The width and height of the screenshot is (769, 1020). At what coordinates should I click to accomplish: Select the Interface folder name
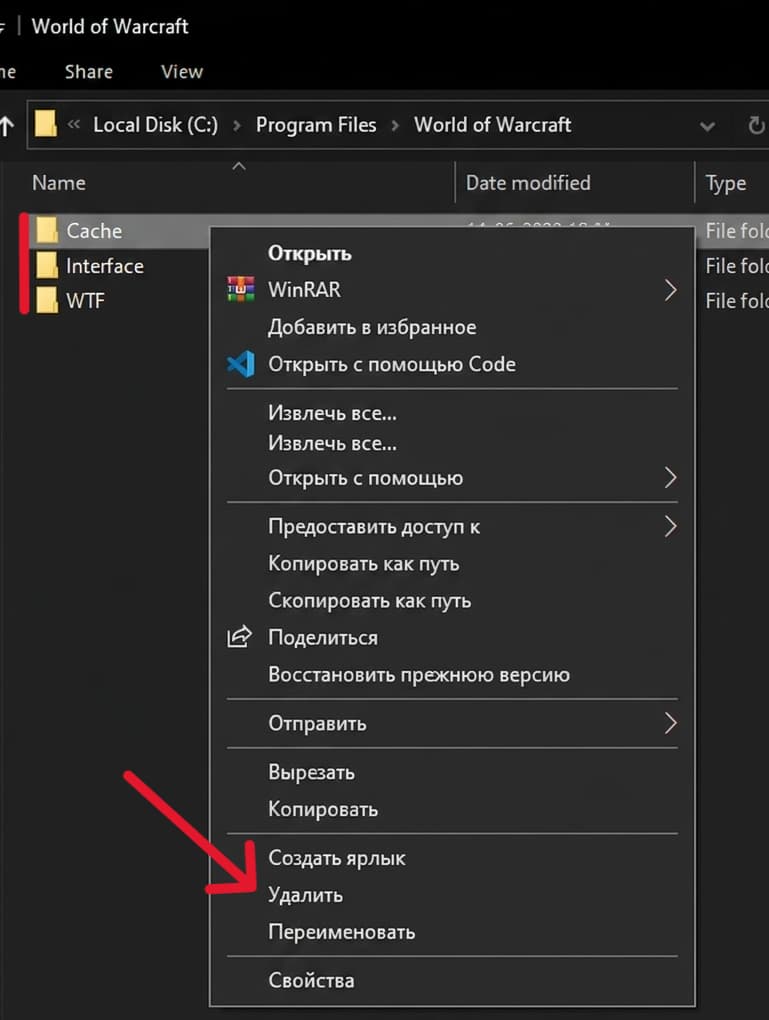click(x=105, y=266)
